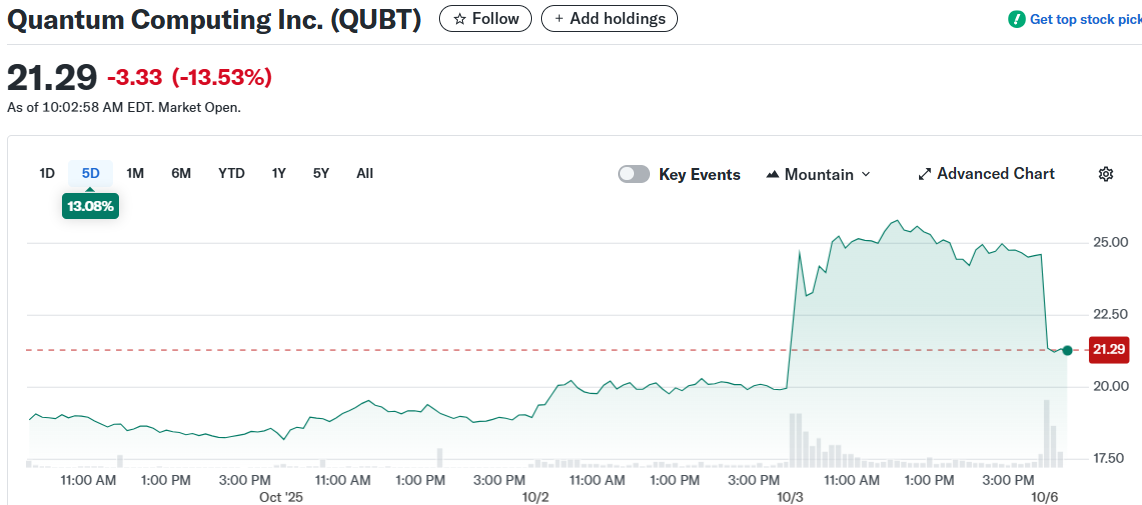Click the tall volume bar near 10/6
The image size is (1142, 505).
tap(1047, 433)
